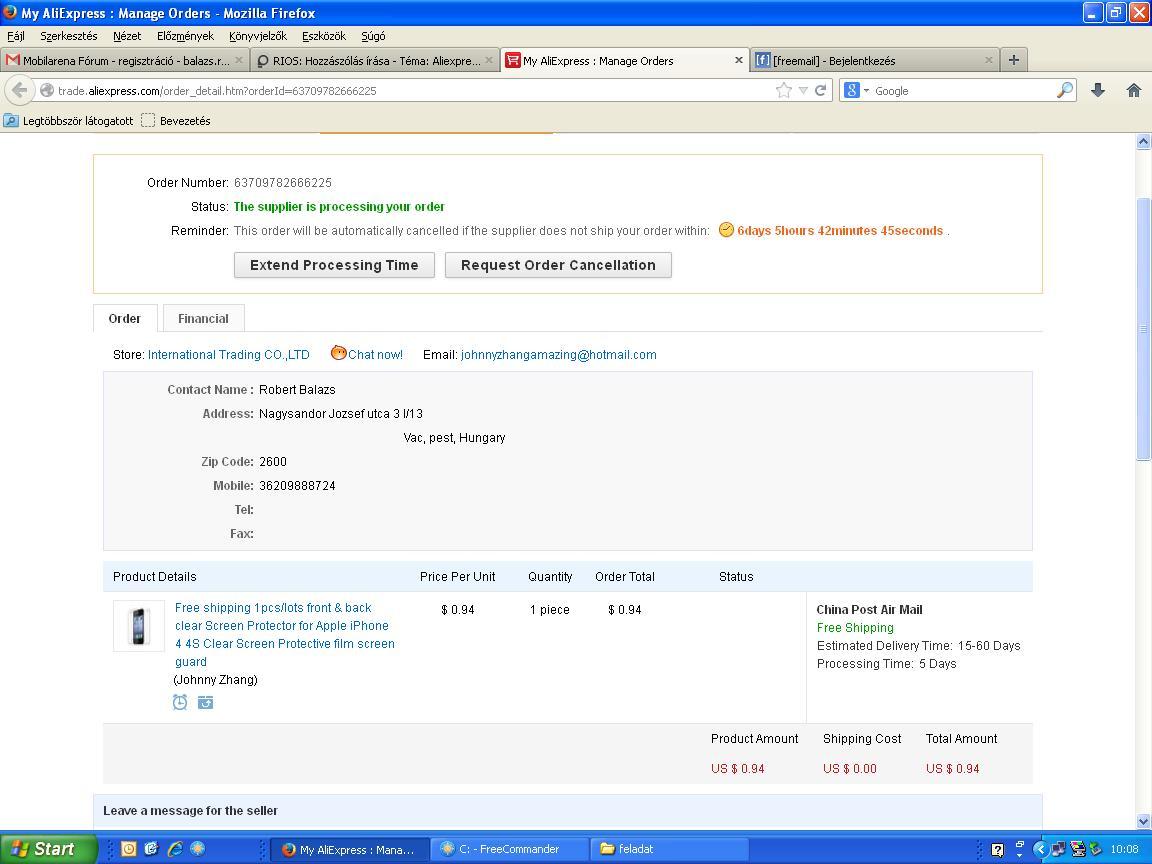Click Total Amount US $ 0.94 value

coord(952,768)
